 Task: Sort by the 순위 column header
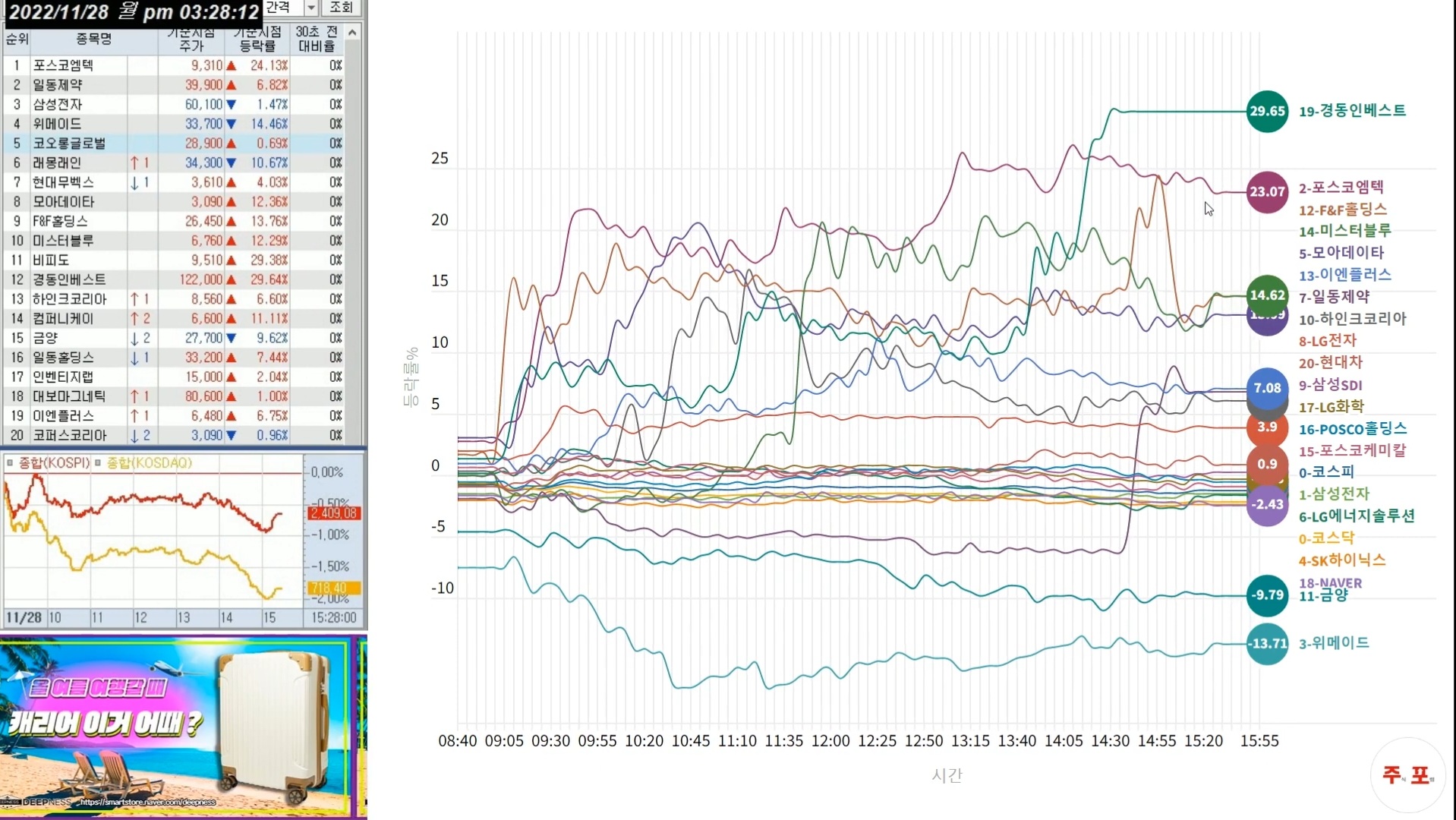click(x=17, y=39)
